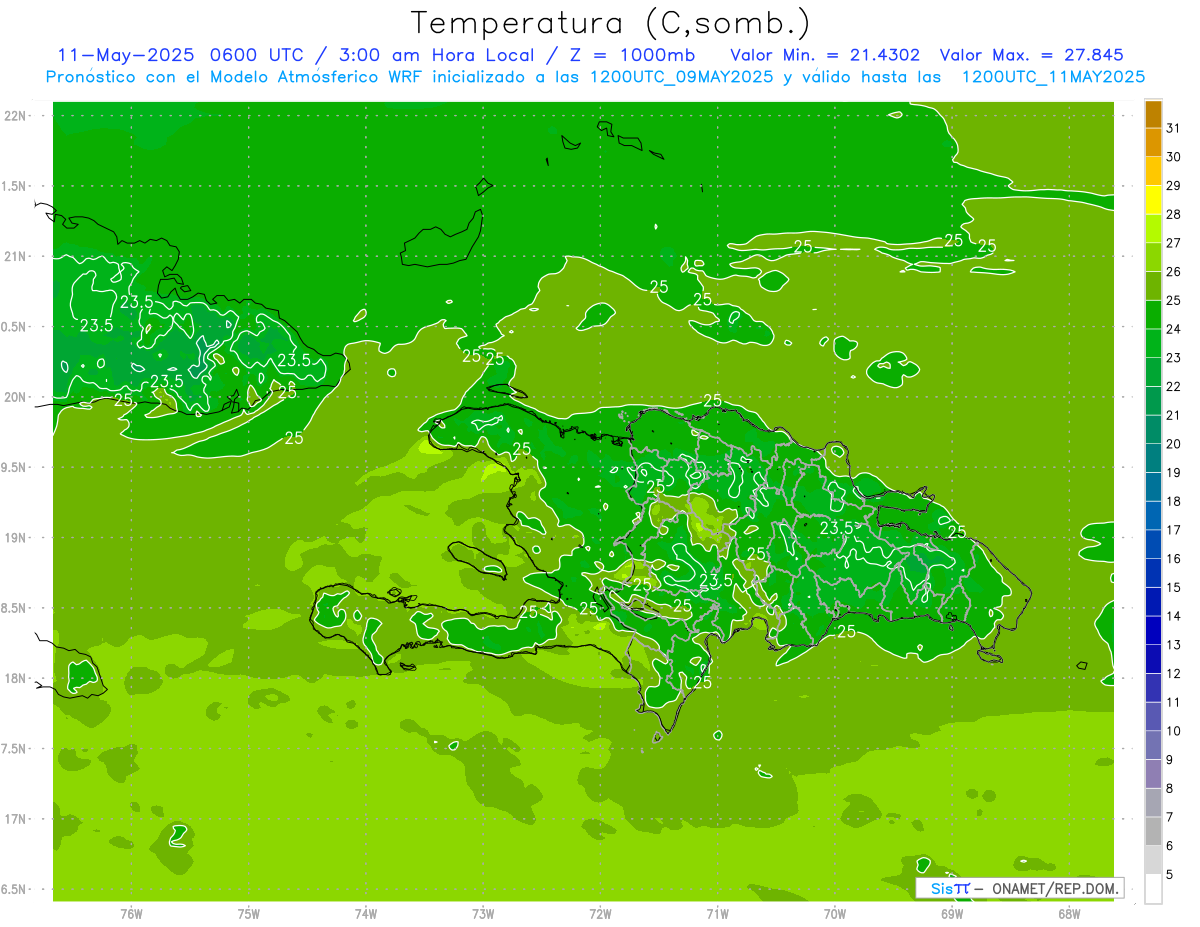Pick the legend color between 24 and 25
Screen dimensions: 1200x927
pos(1153,315)
